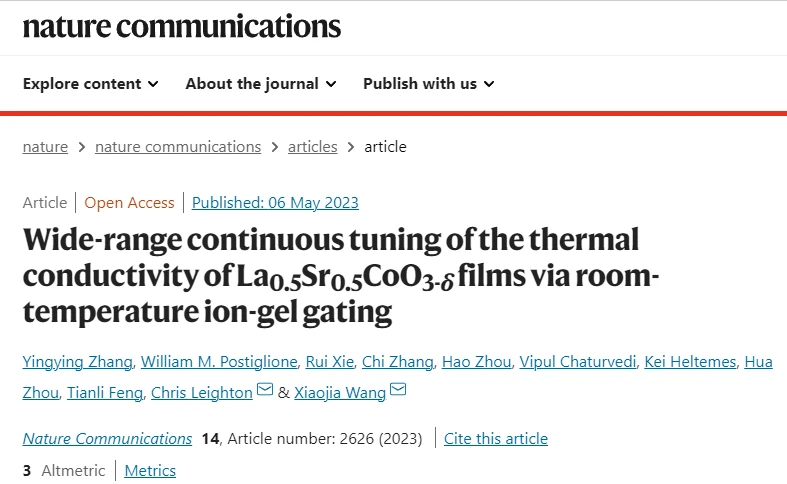Screen dimensions: 787x484
Task: Open the About the journal dropdown
Action: tap(260, 83)
